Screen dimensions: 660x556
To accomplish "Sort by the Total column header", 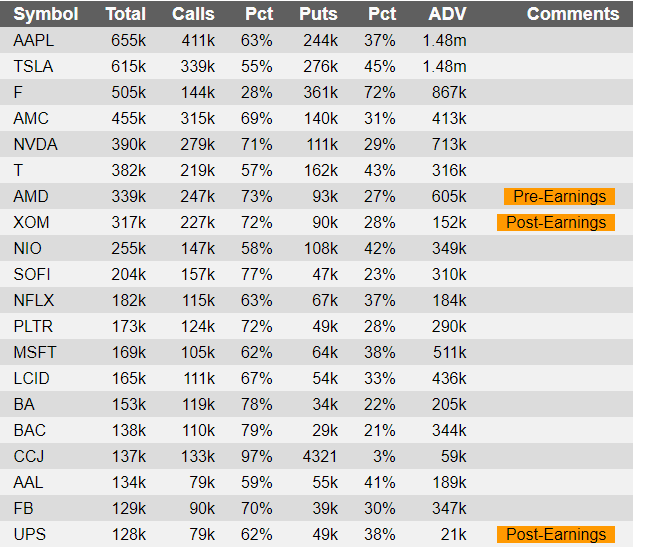I will tap(125, 14).
